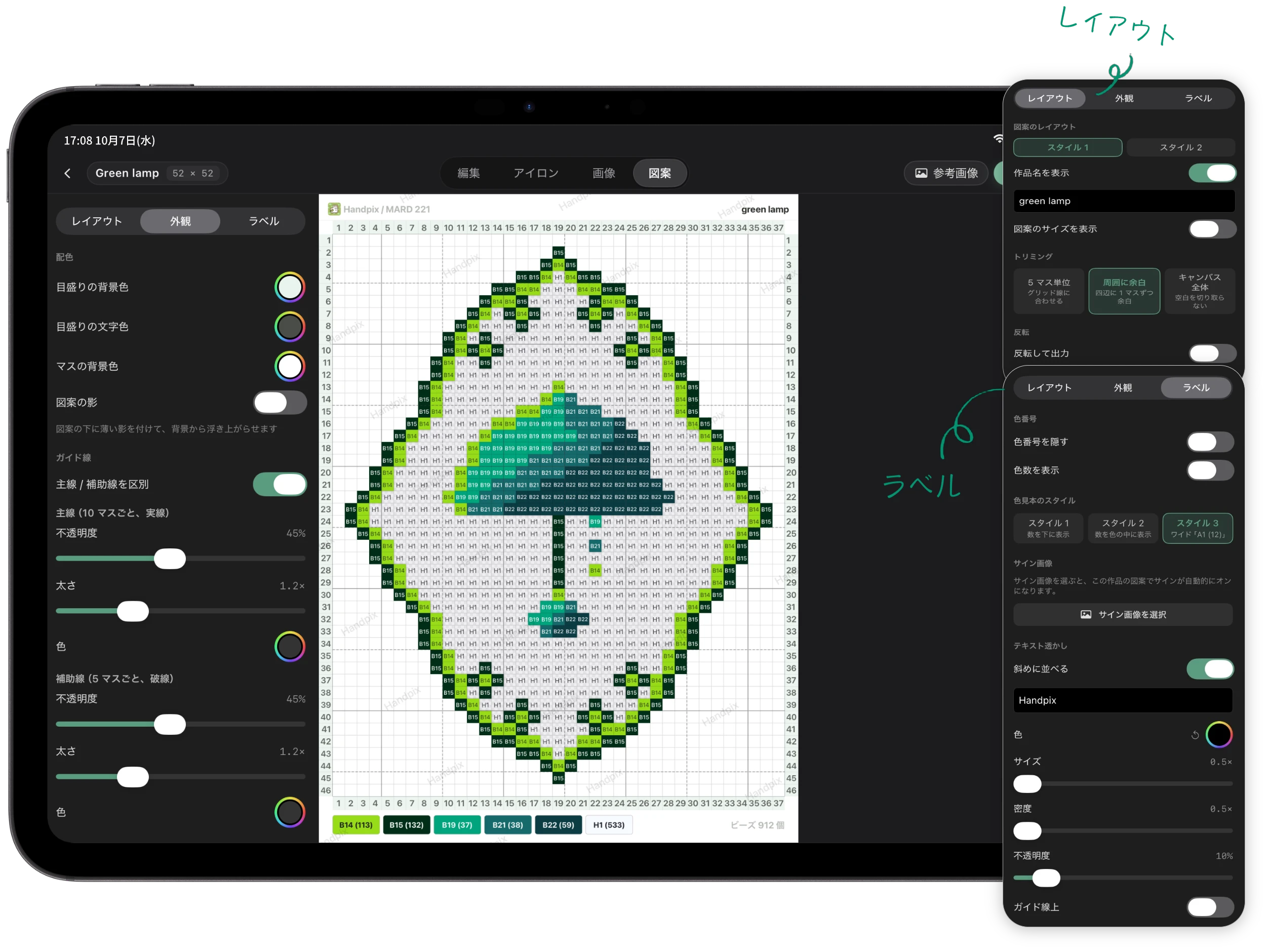
Task: Toggle 作品名を表示 switch
Action: [1212, 173]
